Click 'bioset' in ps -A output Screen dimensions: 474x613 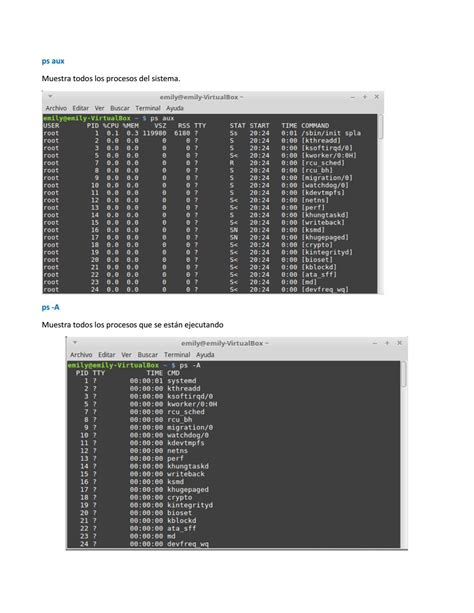point(180,513)
